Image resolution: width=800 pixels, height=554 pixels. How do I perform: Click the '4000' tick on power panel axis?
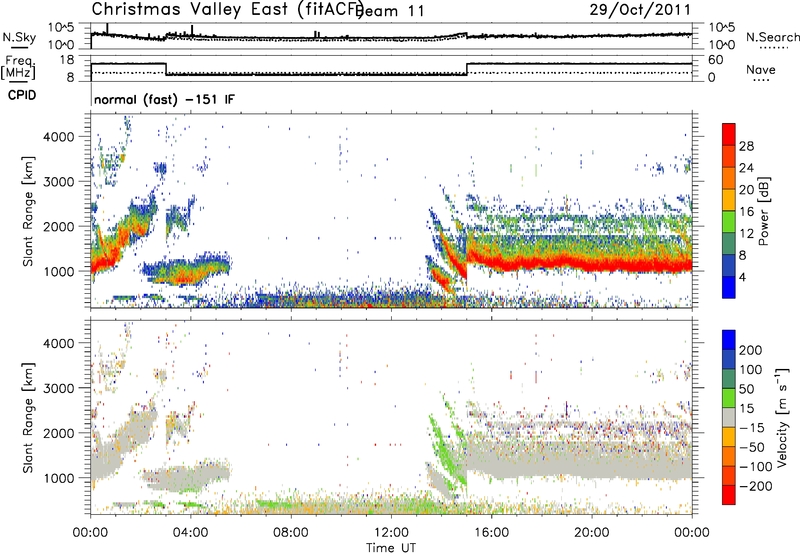coord(59,137)
